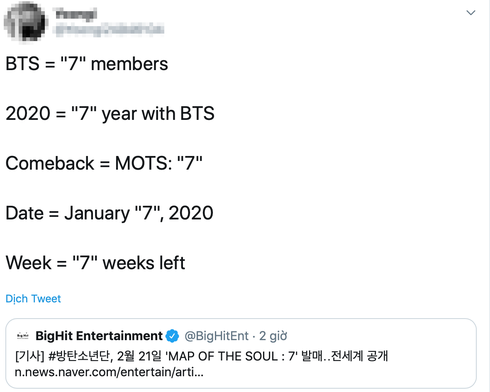Viewport: 490px width, 392px height.
Task: Select the line 'BTS = "7" members'
Action: tap(87, 63)
